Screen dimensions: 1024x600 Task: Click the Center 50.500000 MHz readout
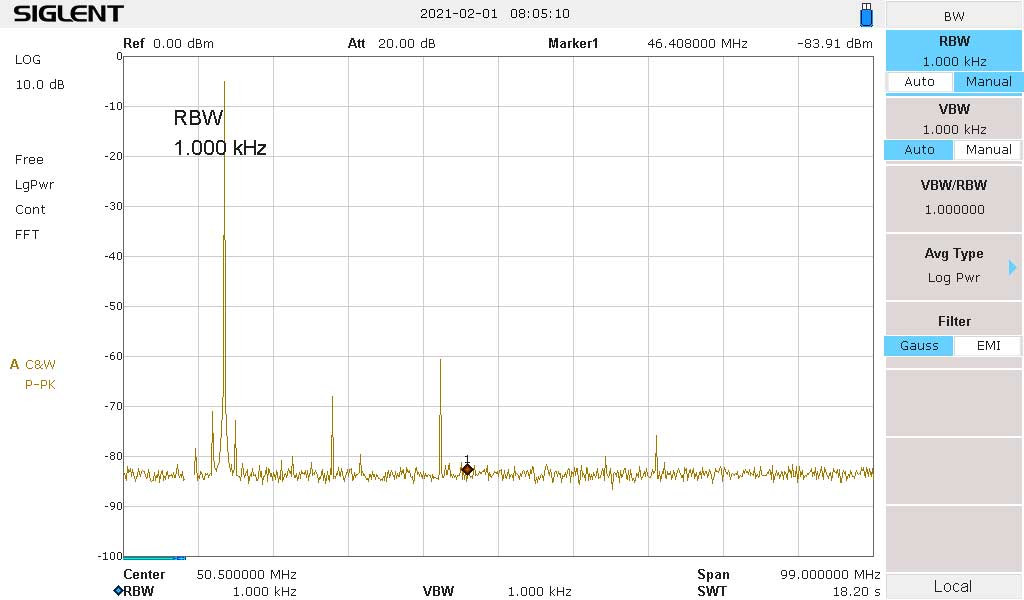click(209, 575)
